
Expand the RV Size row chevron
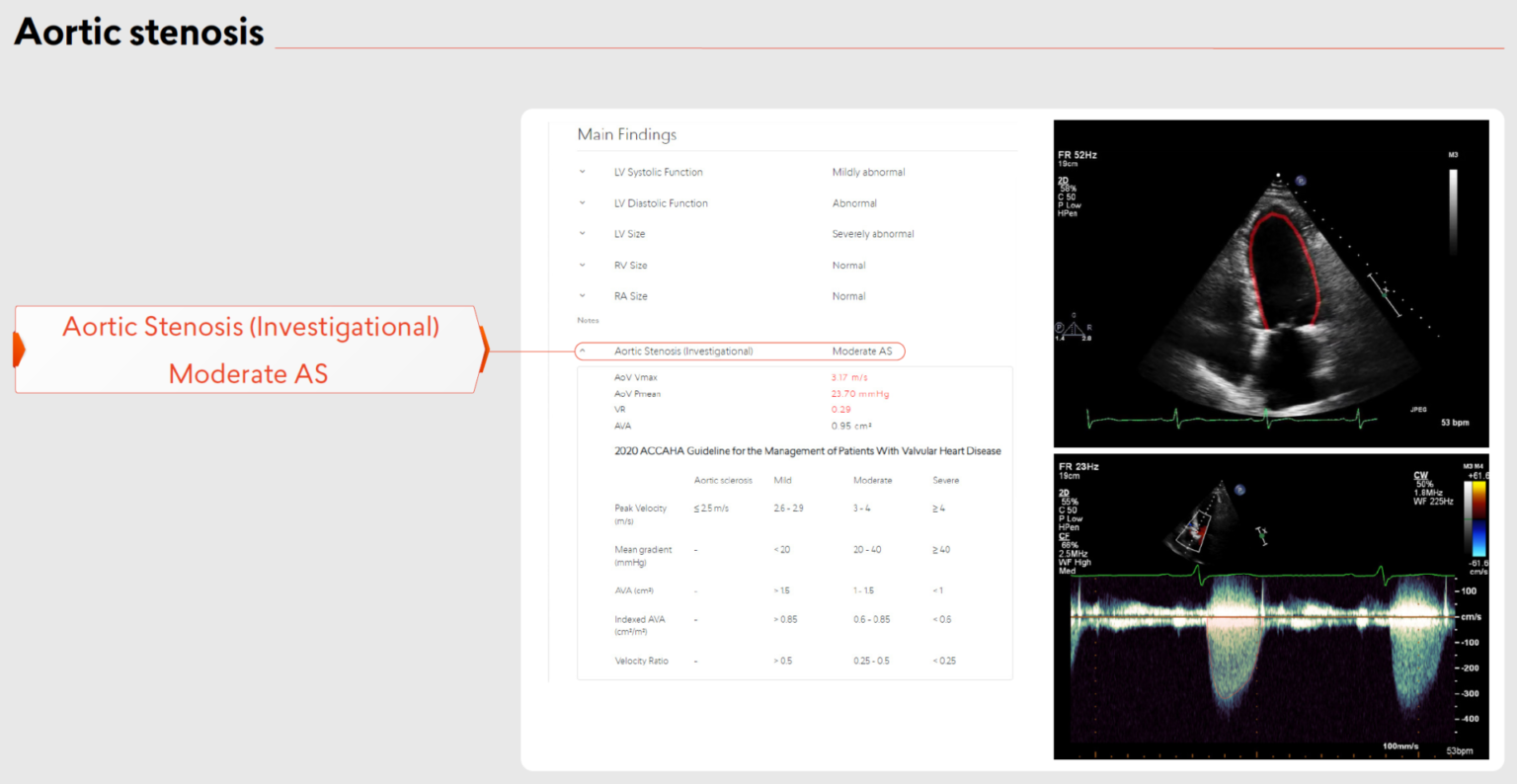(x=583, y=266)
